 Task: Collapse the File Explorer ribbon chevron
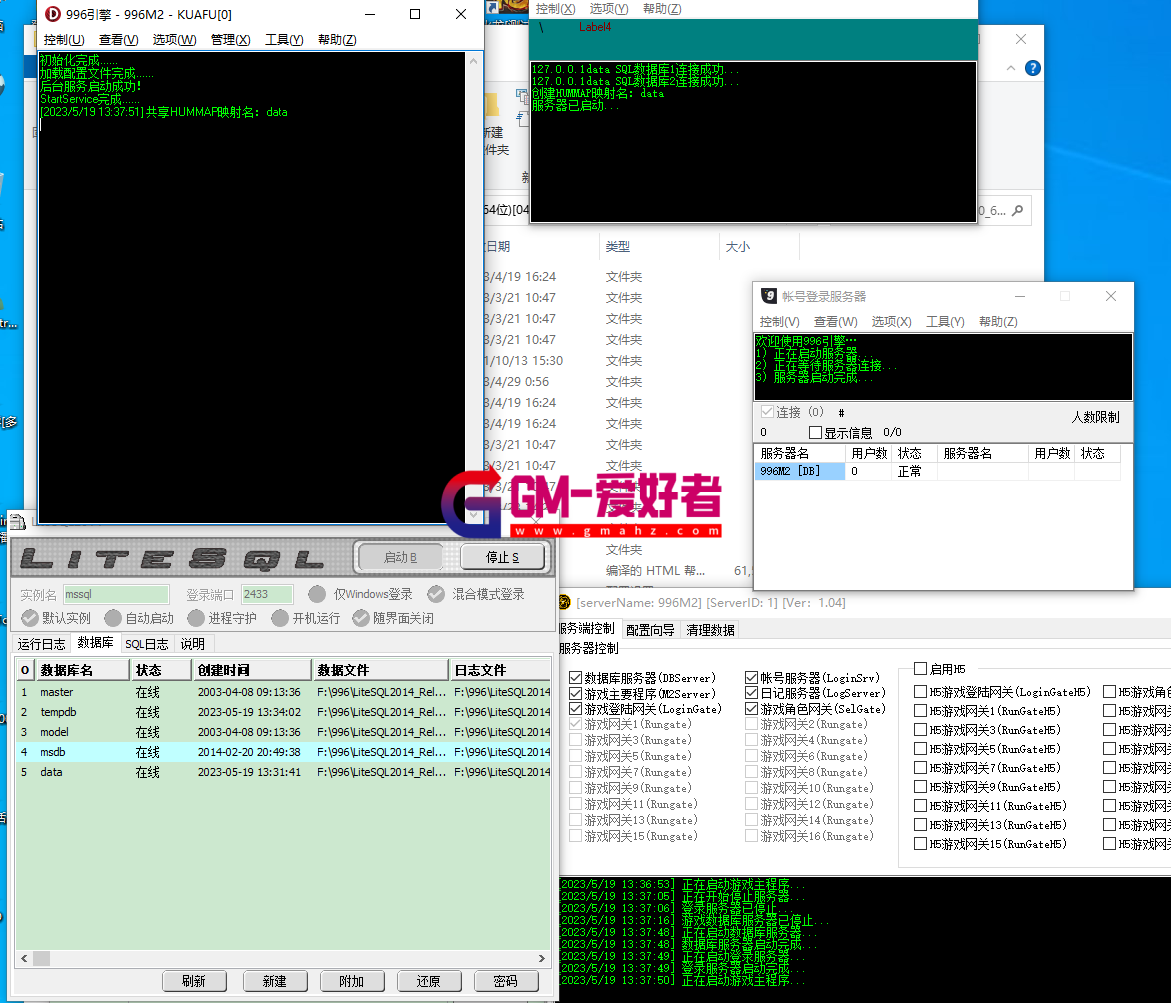1010,68
